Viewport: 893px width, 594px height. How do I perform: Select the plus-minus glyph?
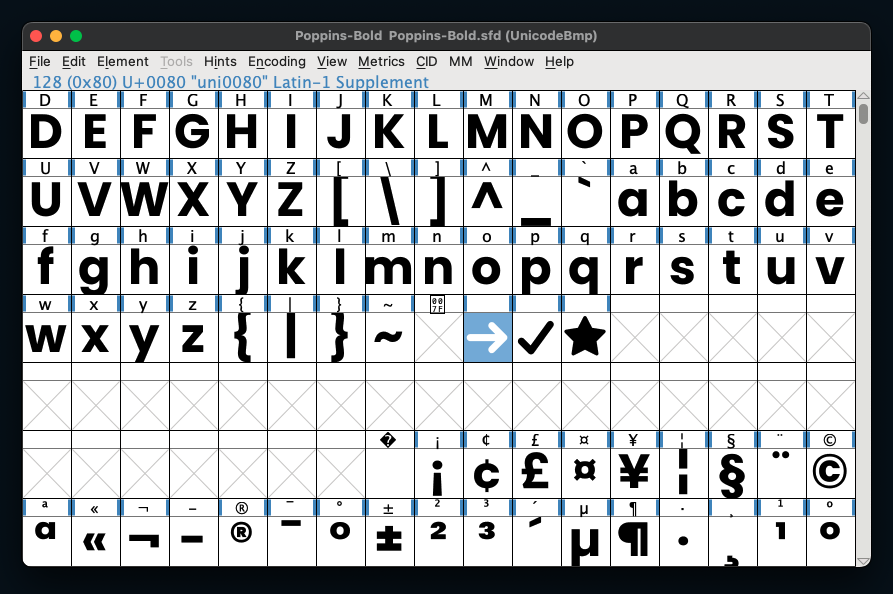pos(390,541)
